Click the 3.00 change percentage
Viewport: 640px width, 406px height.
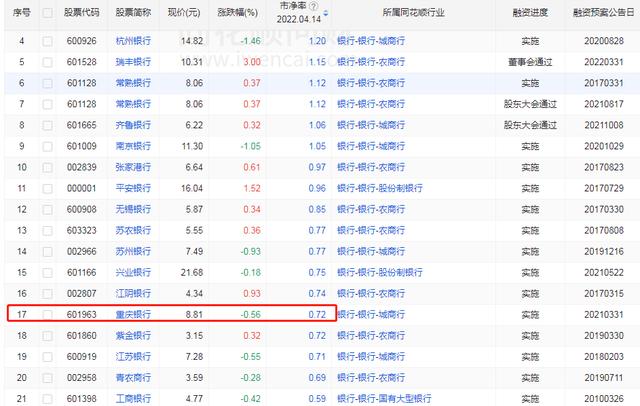(x=252, y=62)
